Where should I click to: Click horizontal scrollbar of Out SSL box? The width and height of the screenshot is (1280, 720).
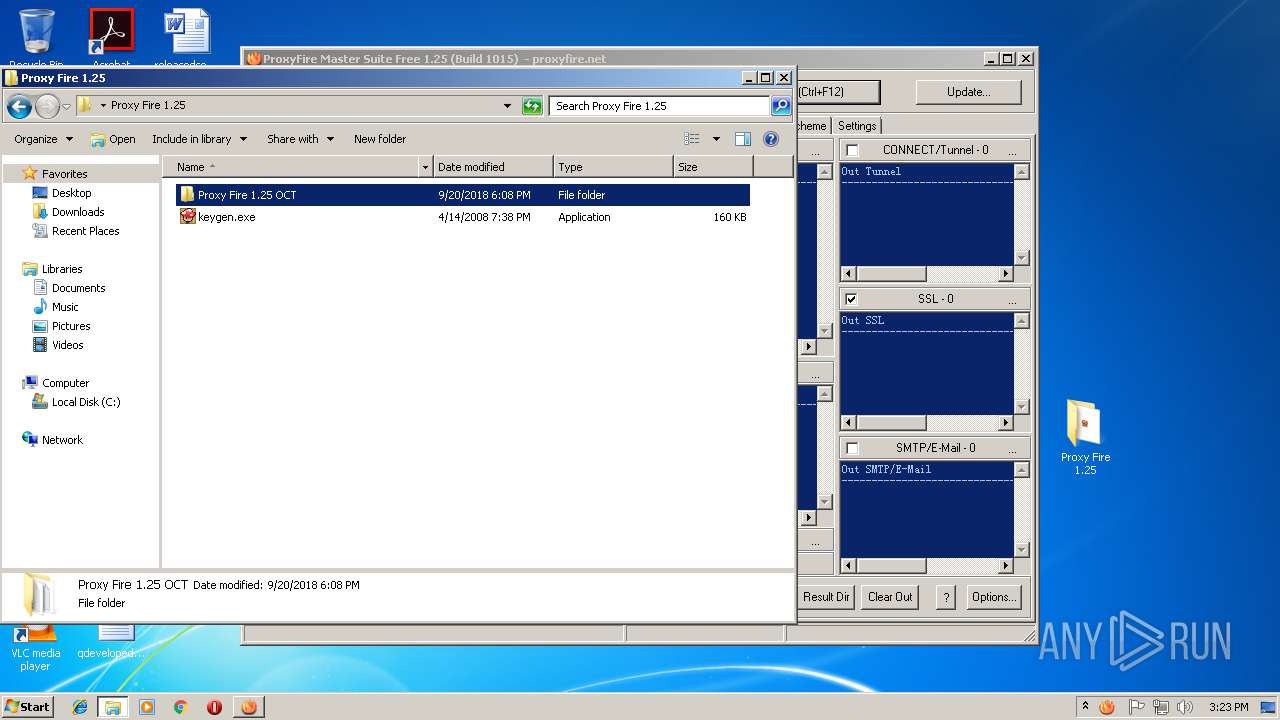point(927,422)
